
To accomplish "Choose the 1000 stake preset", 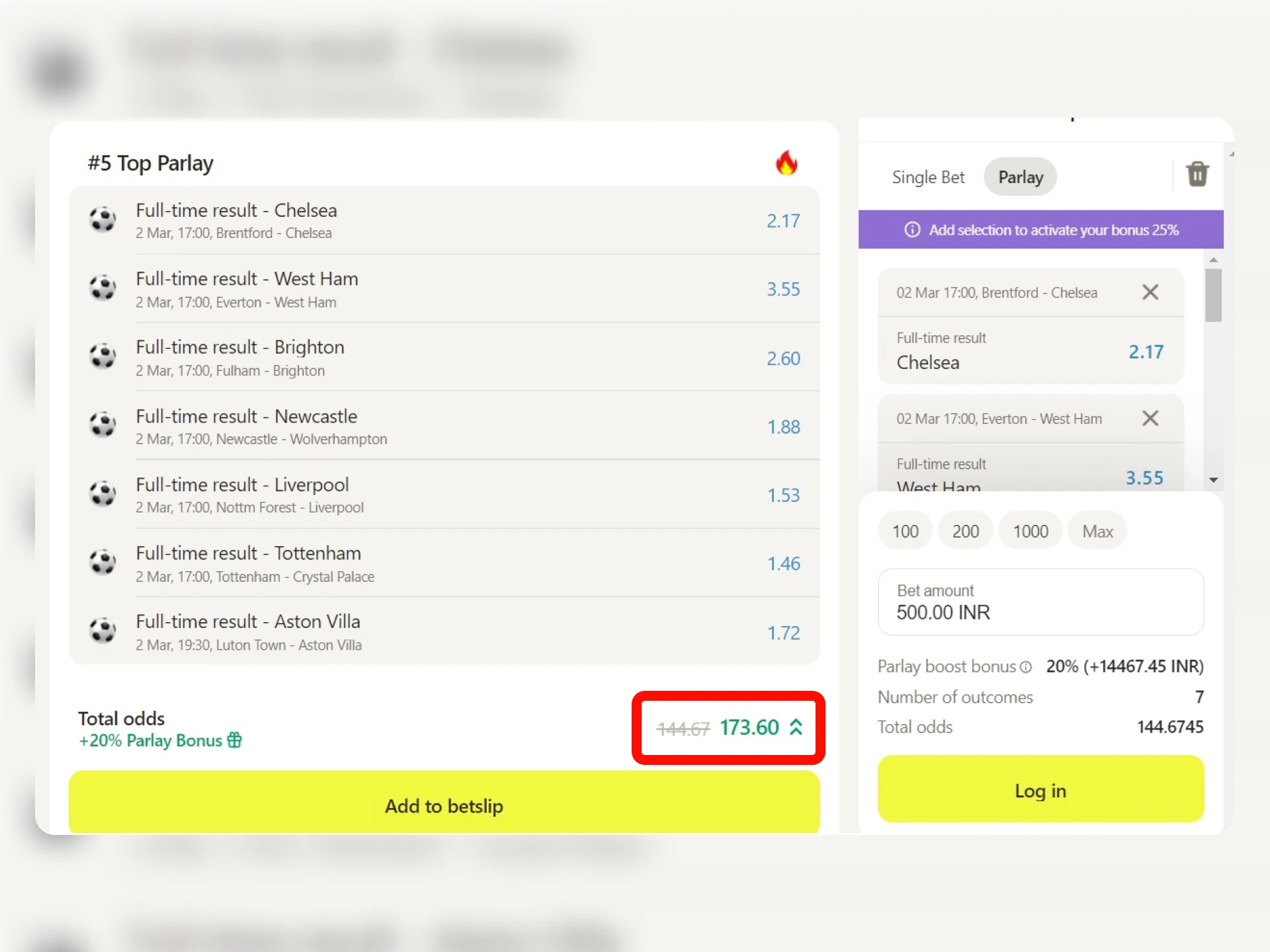I will point(1030,530).
